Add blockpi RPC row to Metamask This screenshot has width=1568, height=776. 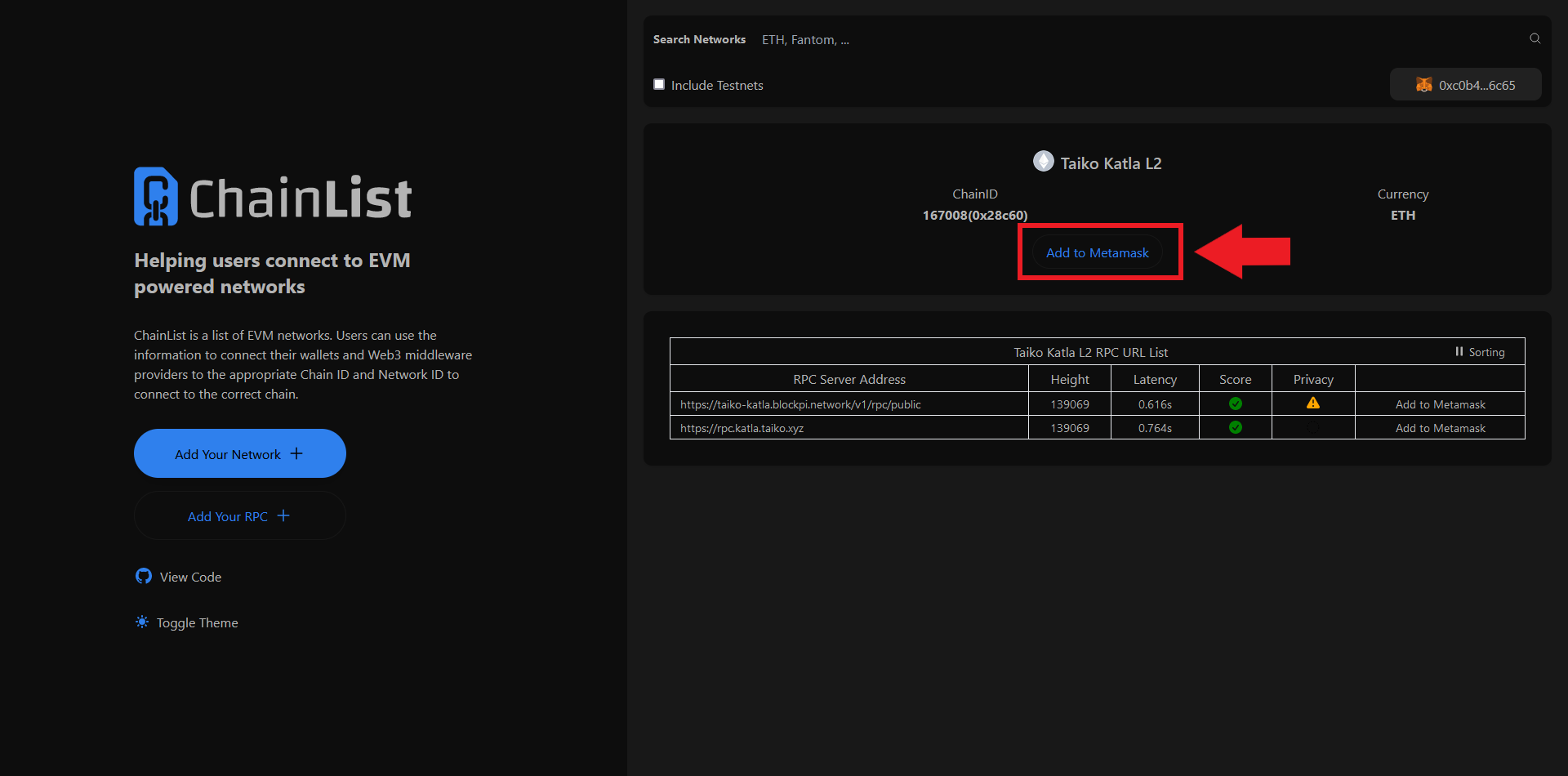(1440, 404)
